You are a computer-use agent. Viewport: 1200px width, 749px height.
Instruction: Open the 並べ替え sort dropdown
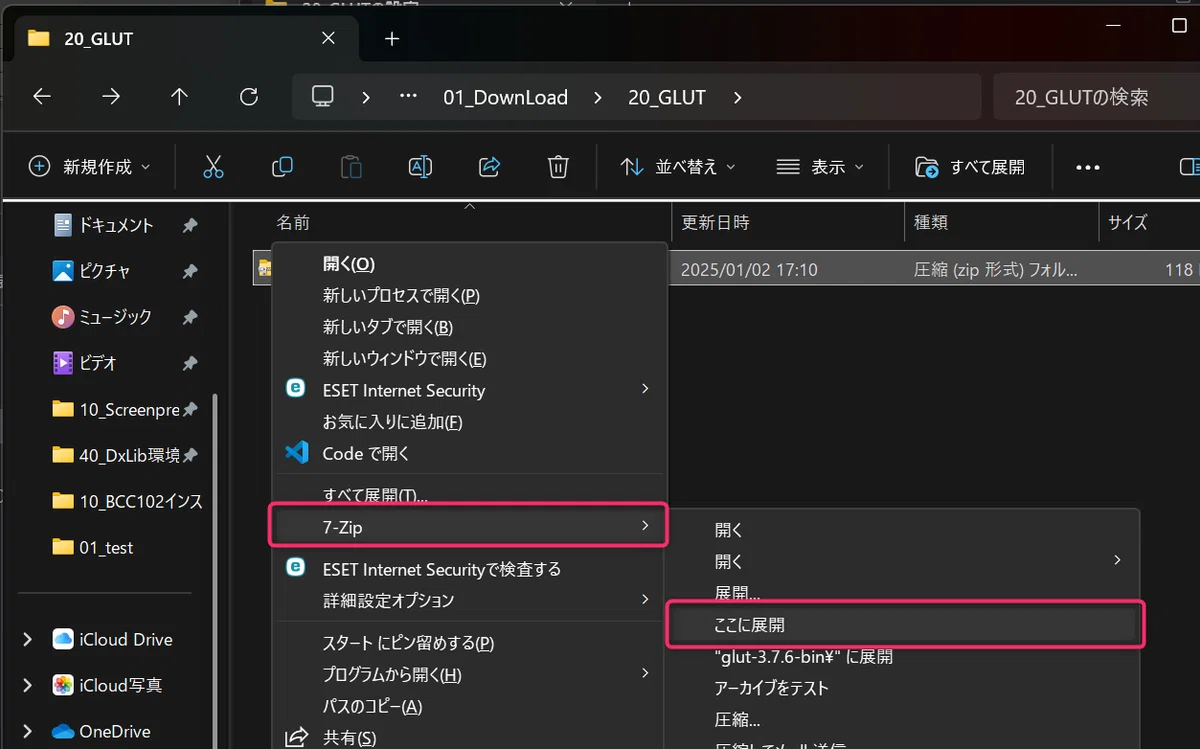tap(678, 167)
